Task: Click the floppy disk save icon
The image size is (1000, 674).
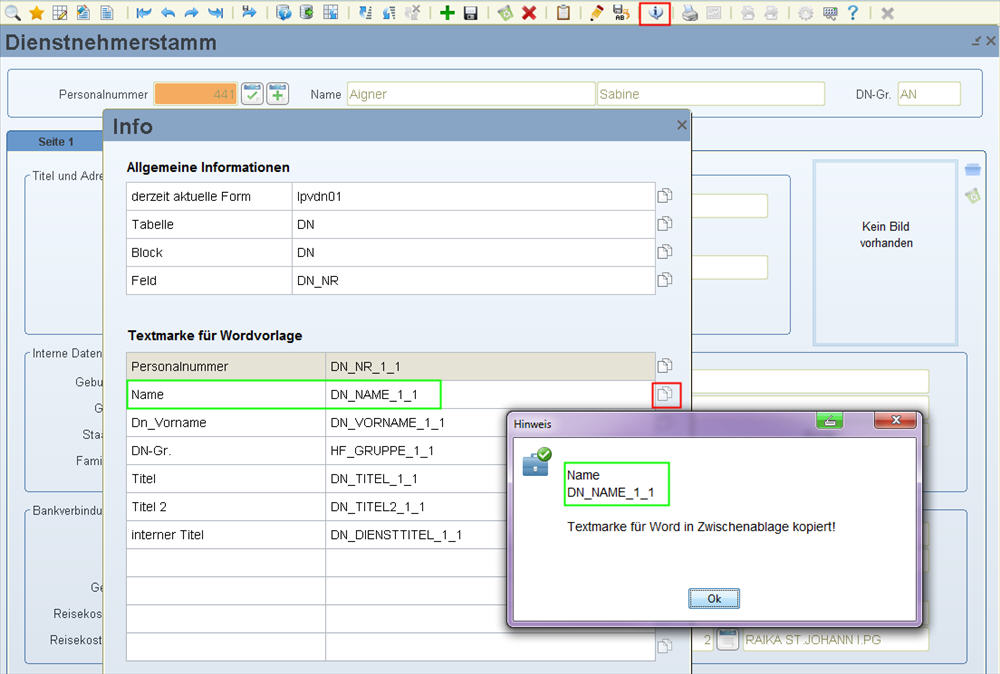Action: (x=470, y=13)
